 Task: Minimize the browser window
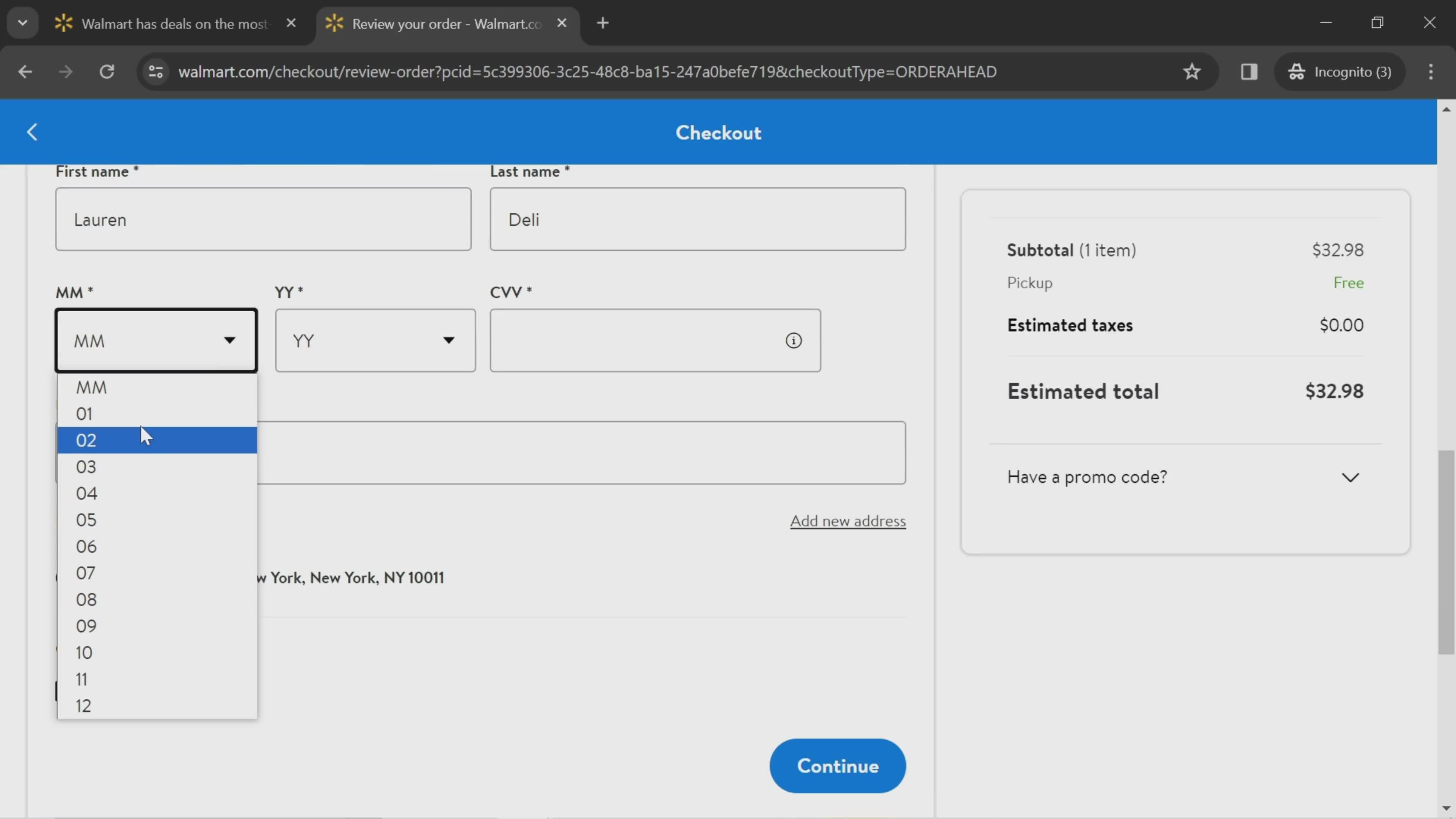[1326, 23]
